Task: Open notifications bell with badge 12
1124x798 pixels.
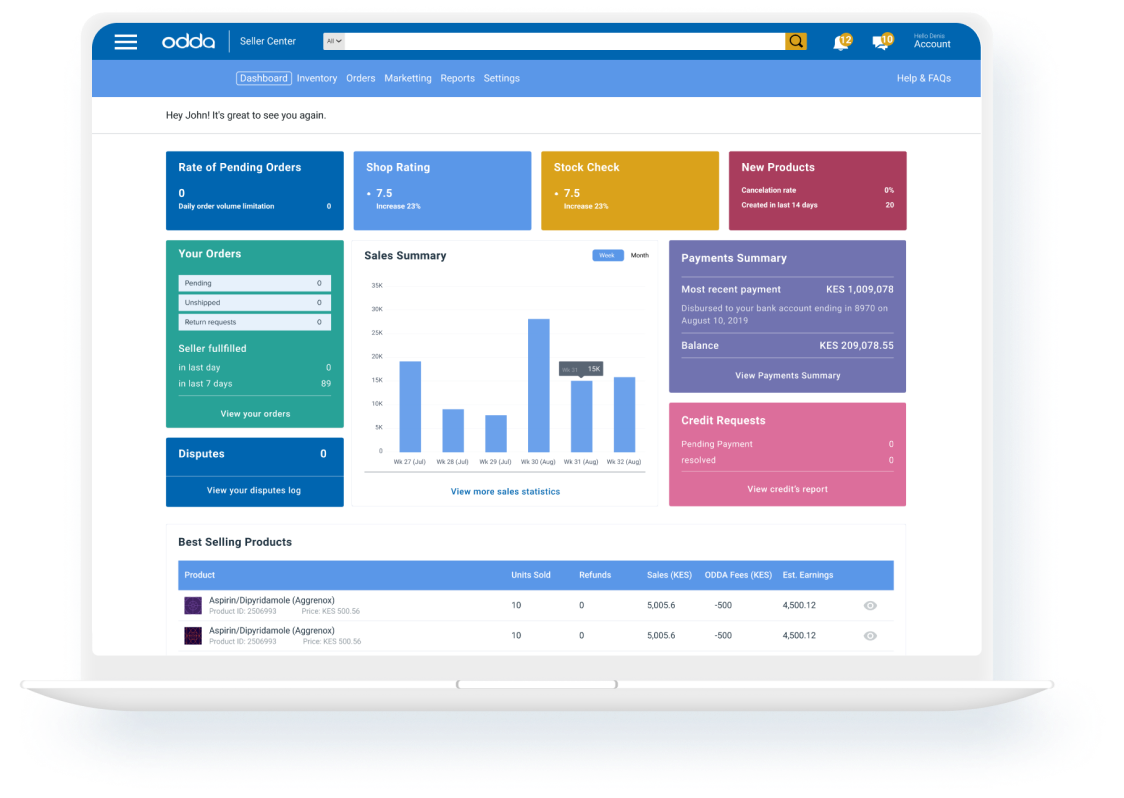Action: pos(841,43)
